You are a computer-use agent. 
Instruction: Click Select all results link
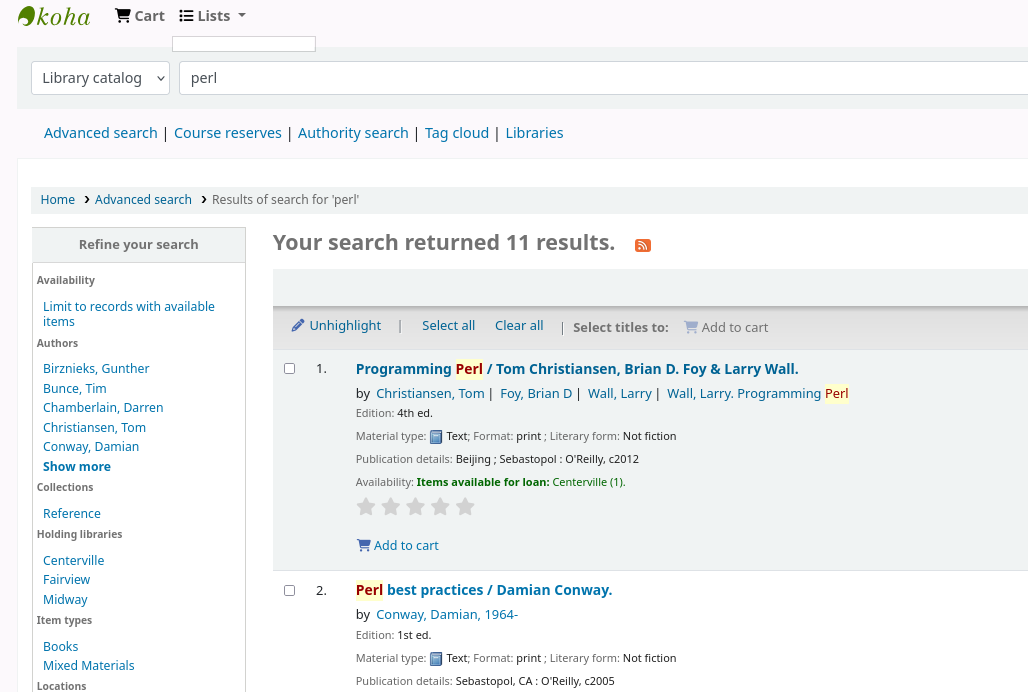(448, 326)
